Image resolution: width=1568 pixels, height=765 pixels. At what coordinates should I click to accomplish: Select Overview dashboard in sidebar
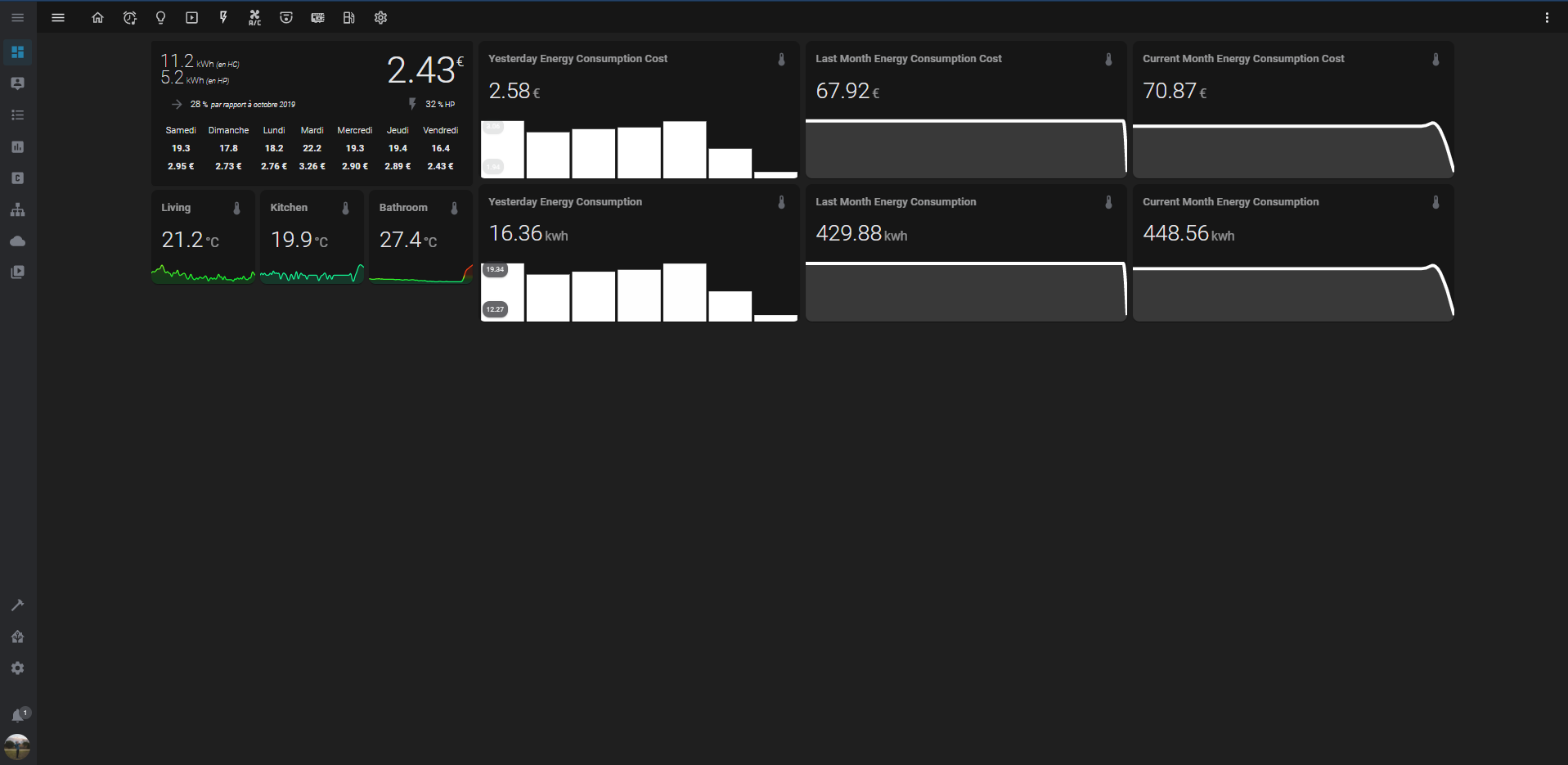pyautogui.click(x=17, y=52)
